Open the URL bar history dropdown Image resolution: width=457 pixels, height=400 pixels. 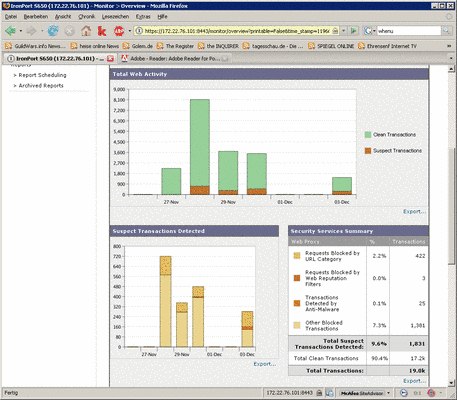coord(344,31)
